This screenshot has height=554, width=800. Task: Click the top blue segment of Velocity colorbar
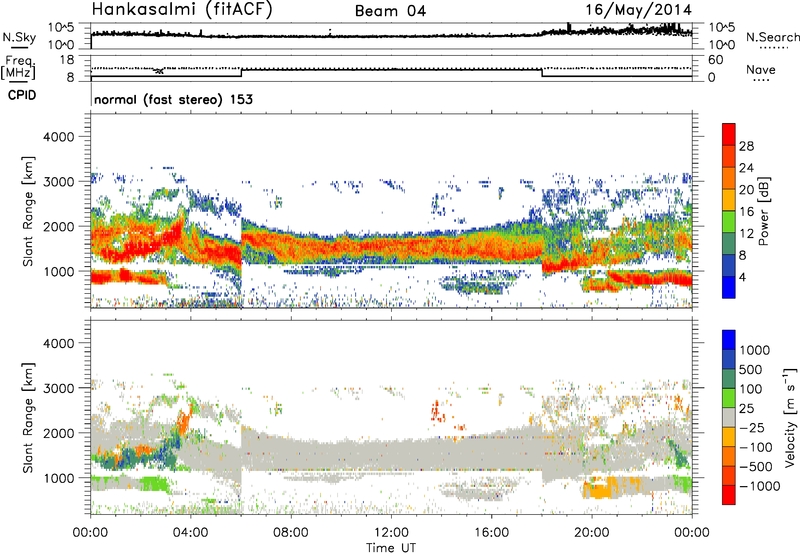point(729,340)
